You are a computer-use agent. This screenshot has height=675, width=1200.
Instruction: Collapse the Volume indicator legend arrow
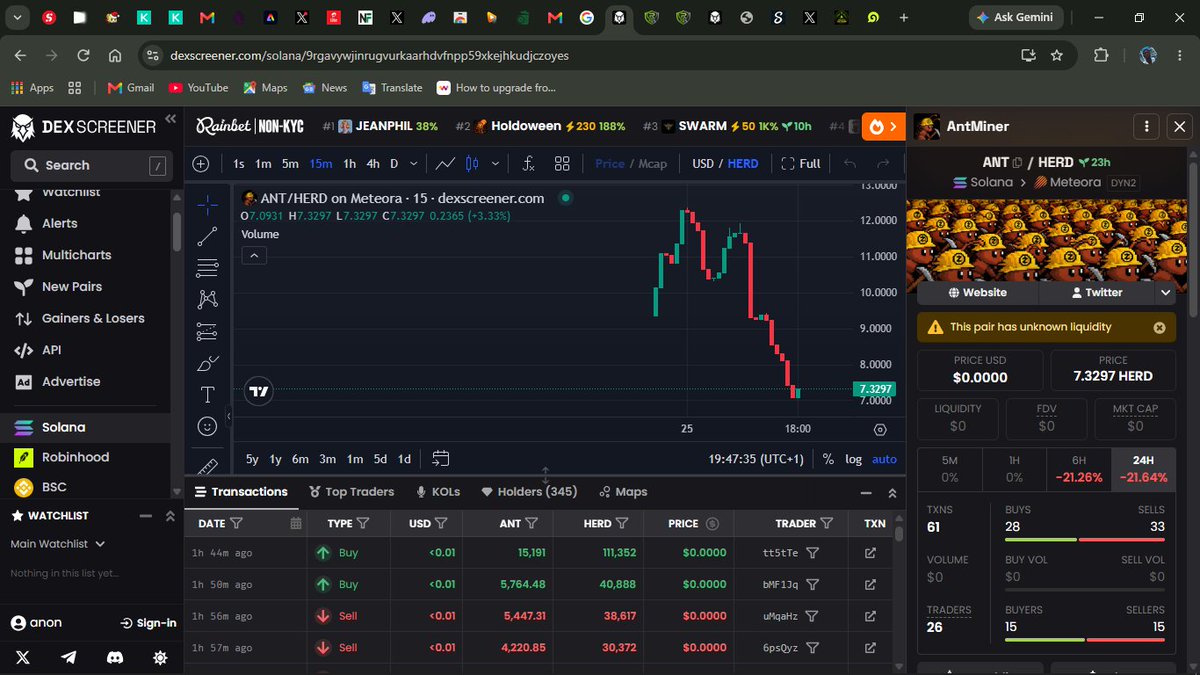[254, 256]
